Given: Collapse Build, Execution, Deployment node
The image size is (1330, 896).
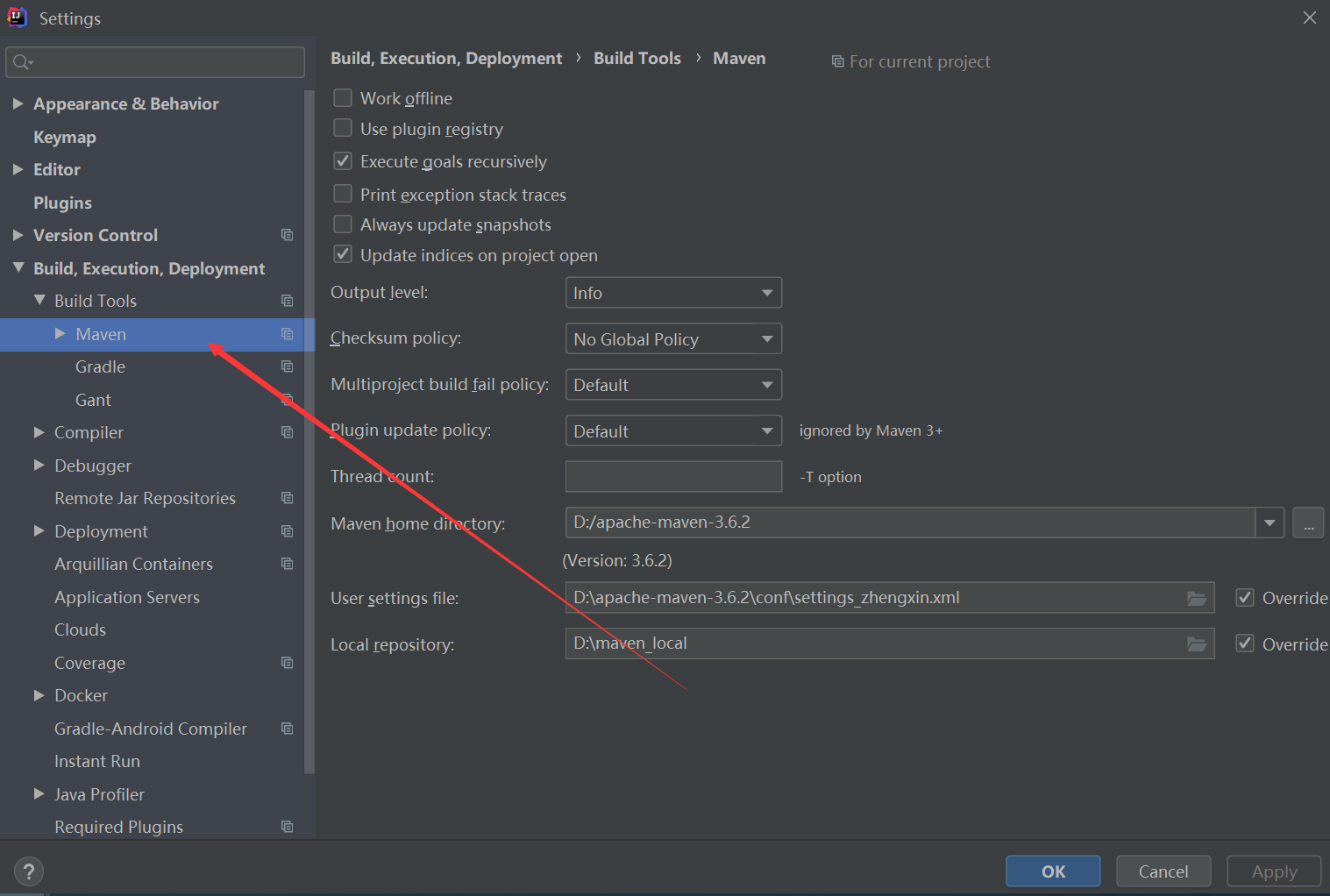Looking at the screenshot, I should (x=18, y=267).
